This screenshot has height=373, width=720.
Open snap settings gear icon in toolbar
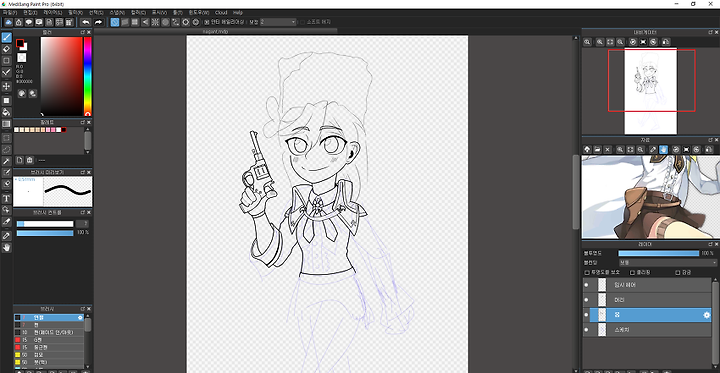click(x=196, y=22)
